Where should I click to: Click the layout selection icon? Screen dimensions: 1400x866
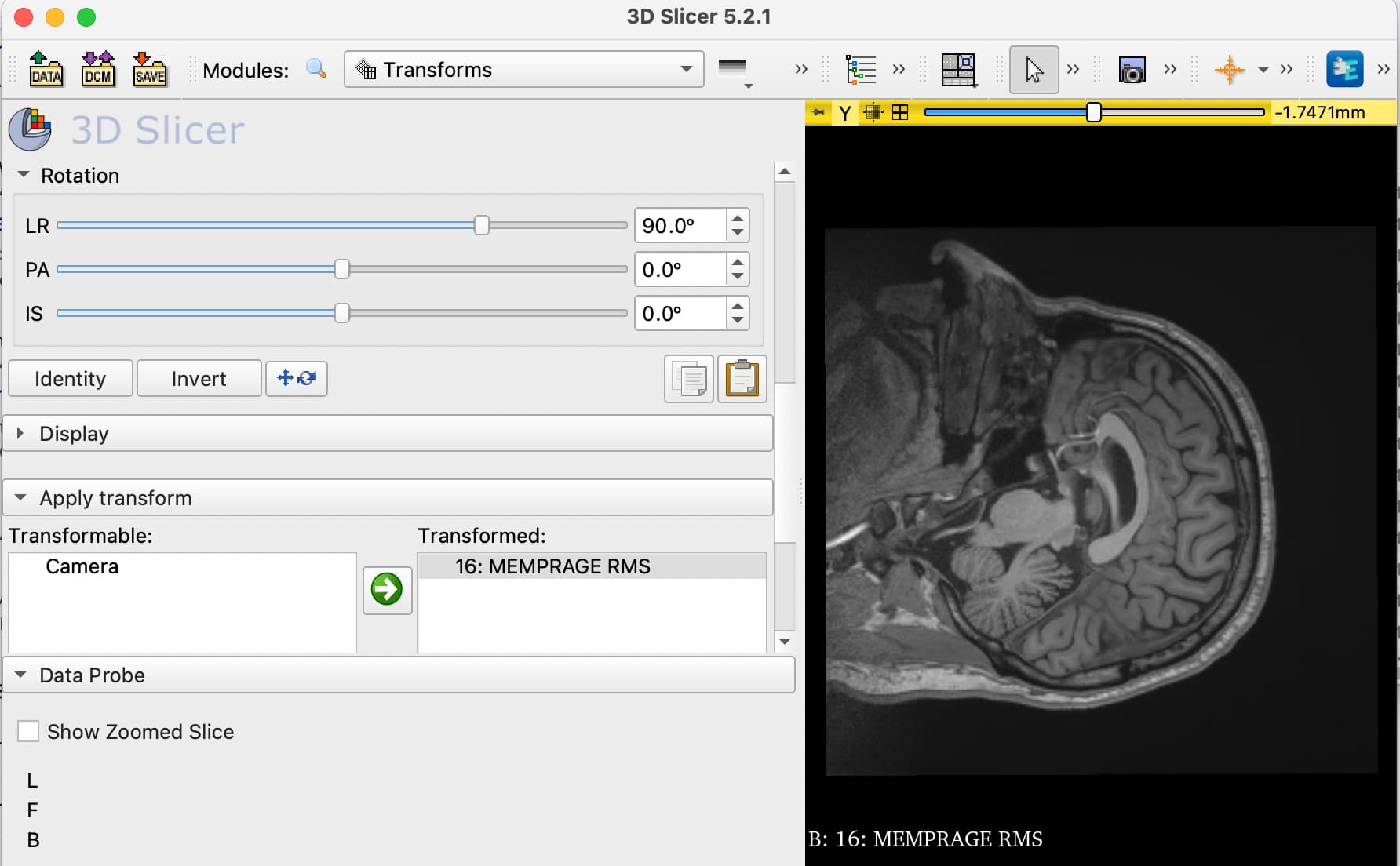click(958, 70)
